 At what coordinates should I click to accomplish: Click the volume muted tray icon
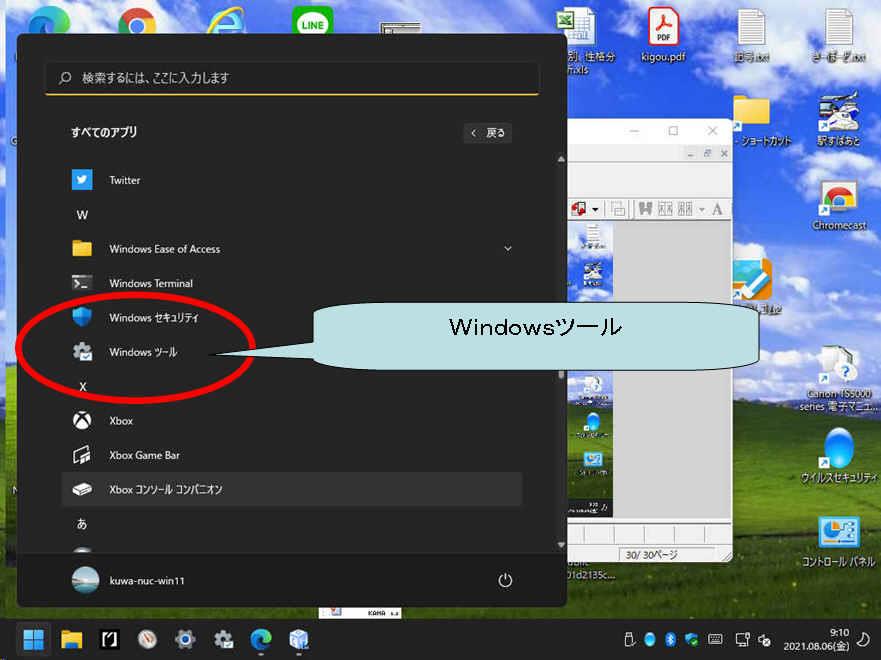[765, 640]
